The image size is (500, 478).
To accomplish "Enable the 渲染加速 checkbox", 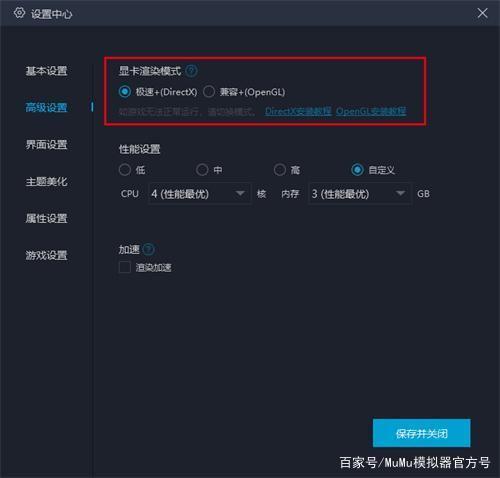I will click(125, 267).
